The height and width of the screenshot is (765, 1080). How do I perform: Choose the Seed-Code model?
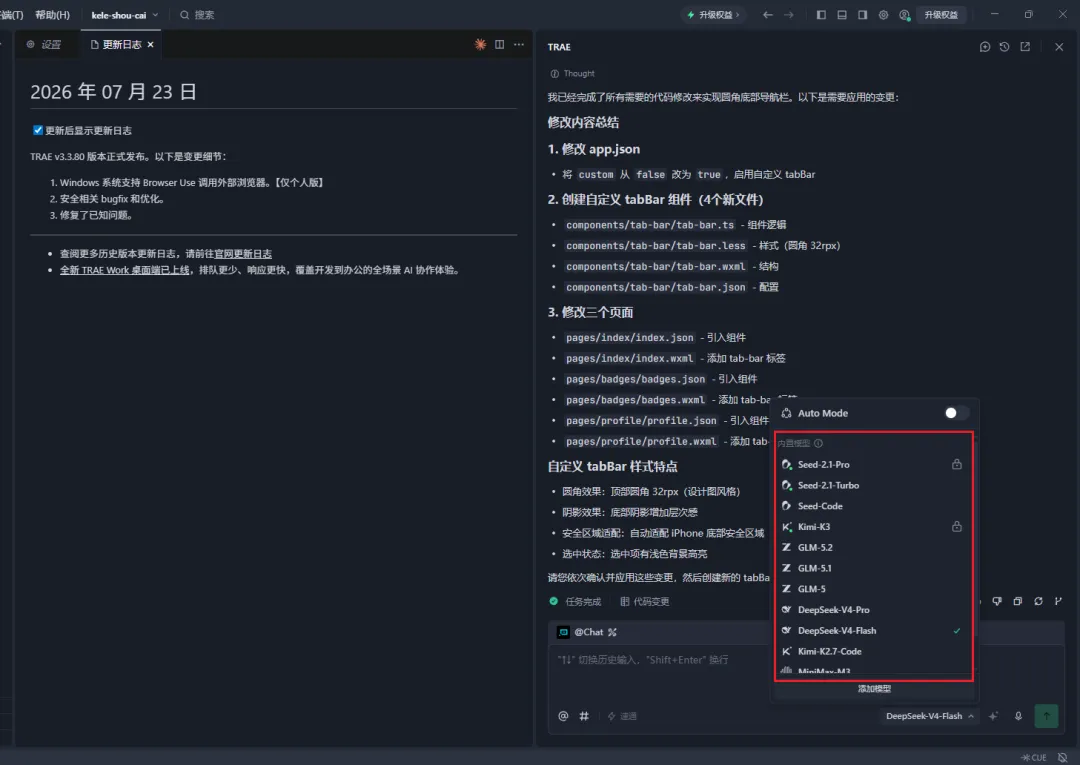point(873,506)
